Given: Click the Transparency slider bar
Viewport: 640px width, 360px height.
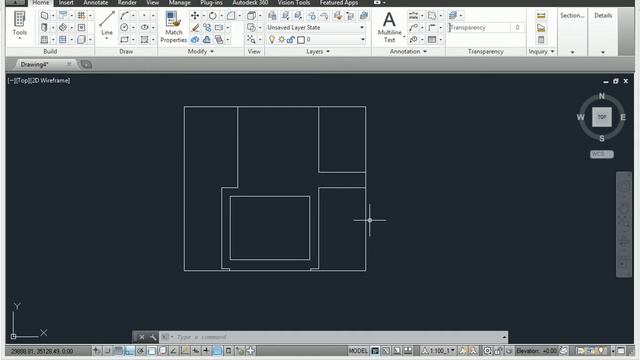Looking at the screenshot, I should (479, 27).
